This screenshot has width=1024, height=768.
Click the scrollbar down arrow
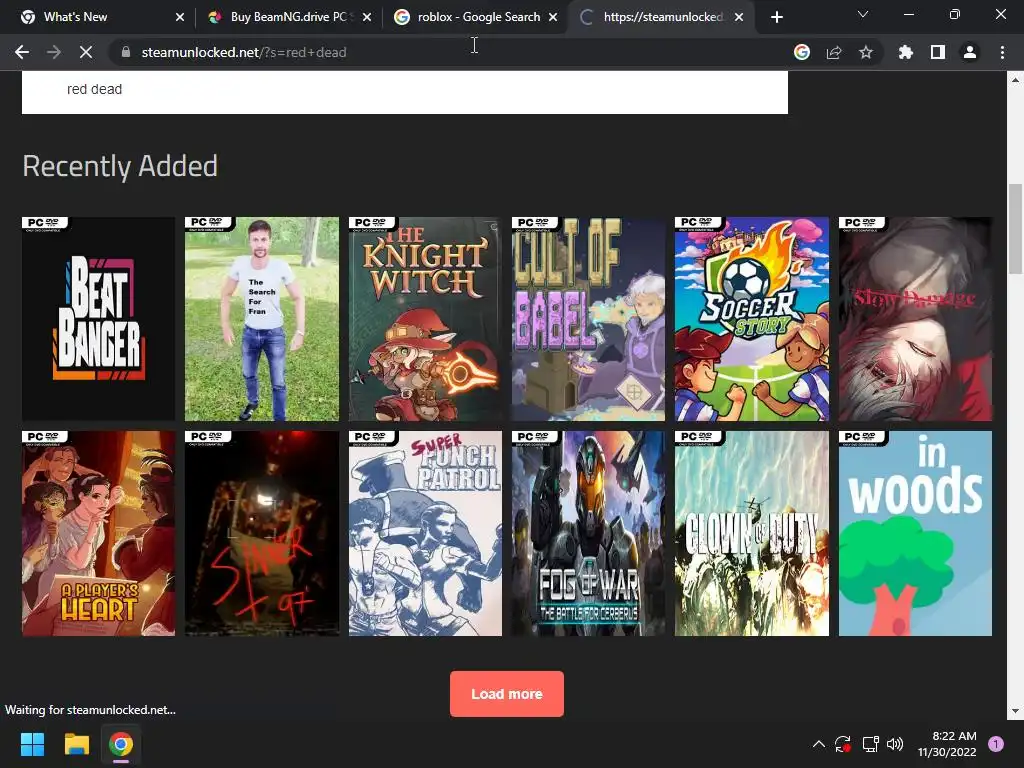click(1015, 711)
